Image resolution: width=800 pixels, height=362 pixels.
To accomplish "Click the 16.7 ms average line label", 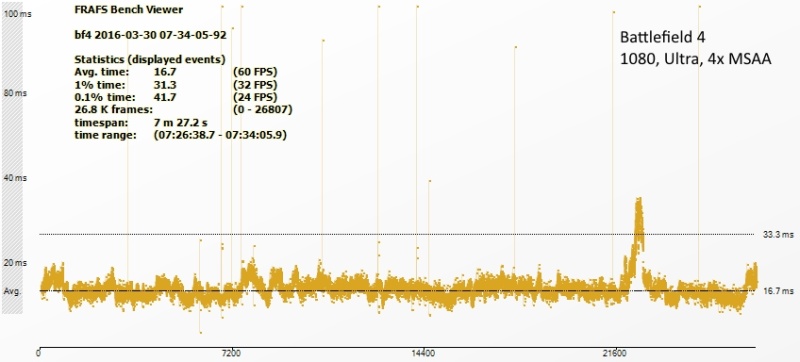I will pyautogui.click(x=779, y=291).
